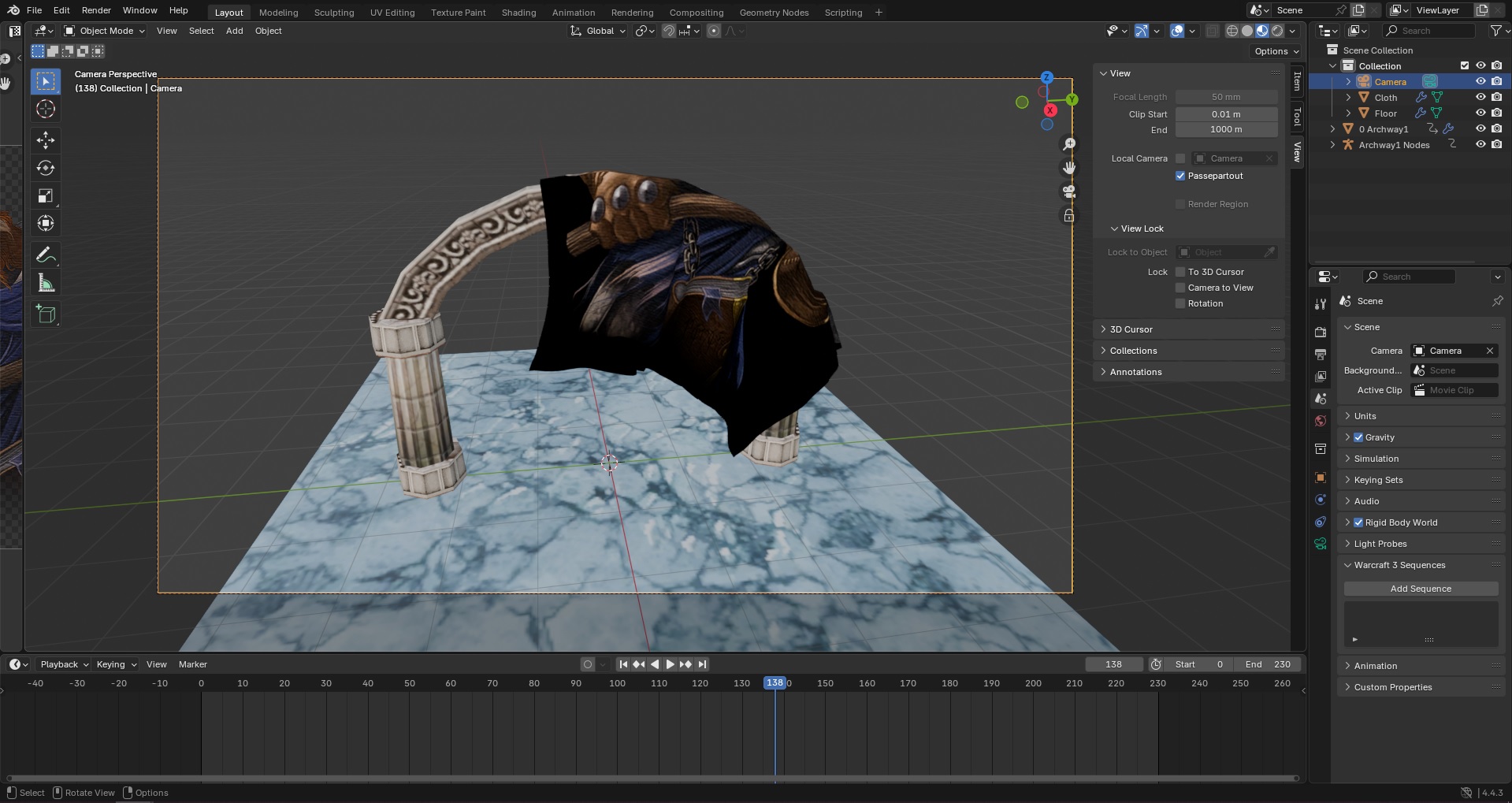1512x803 pixels.
Task: Enable Lock Camera to View
Action: pos(1180,288)
